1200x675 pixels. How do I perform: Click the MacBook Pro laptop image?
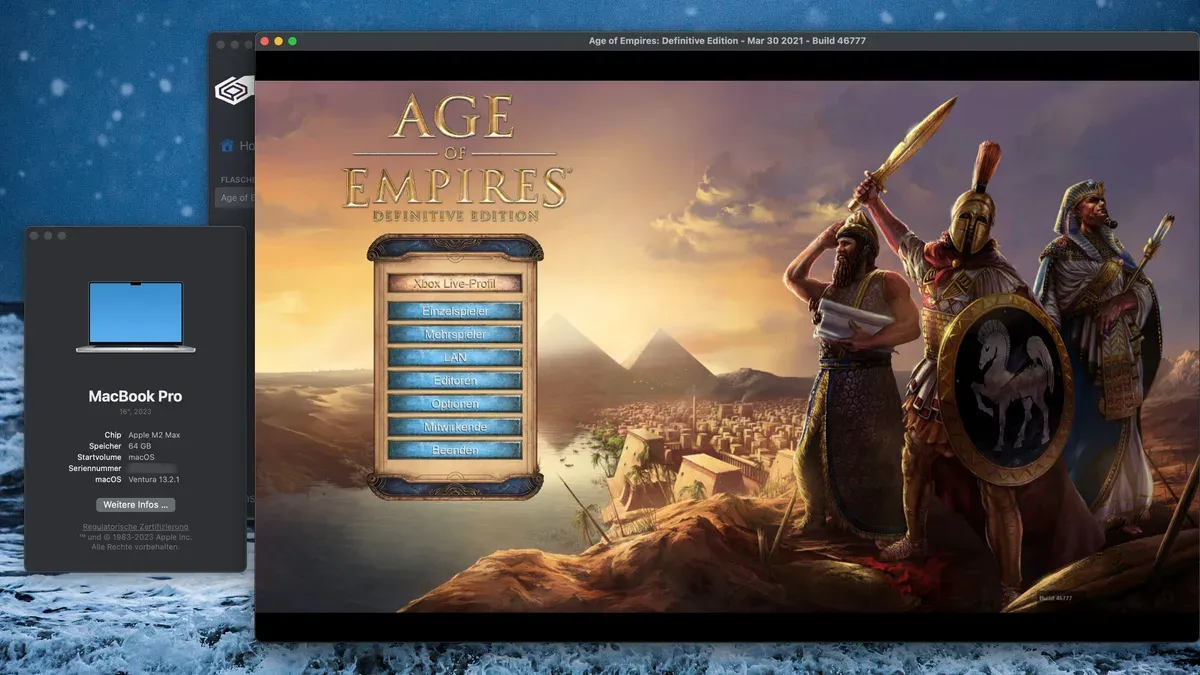(135, 316)
